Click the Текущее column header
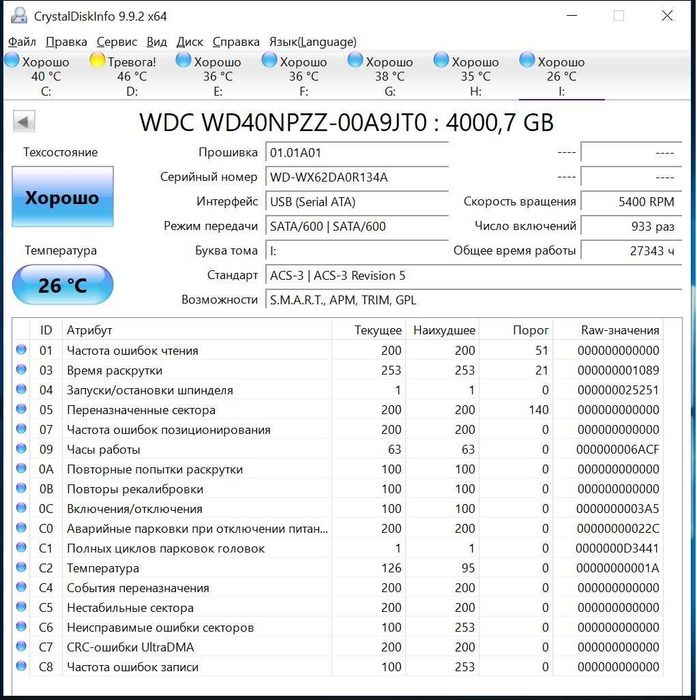This screenshot has height=700, width=697. (369, 330)
